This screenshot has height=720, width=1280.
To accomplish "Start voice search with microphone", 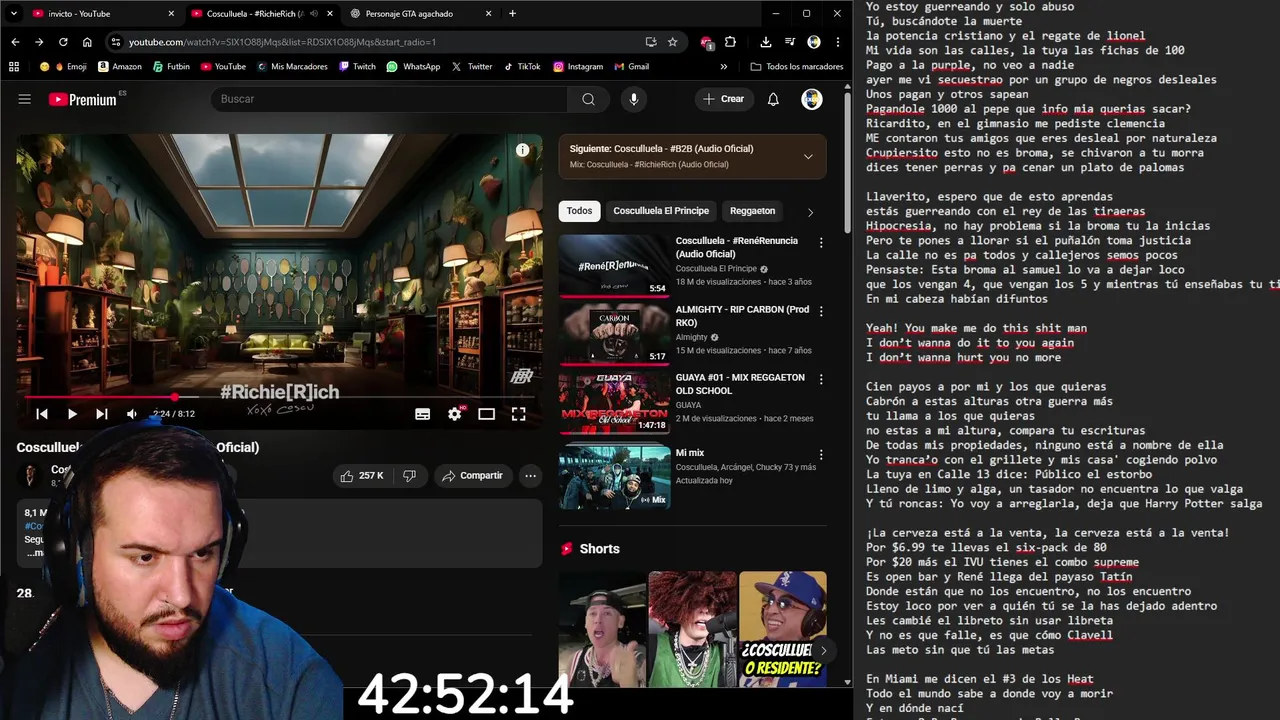I will pyautogui.click(x=633, y=99).
